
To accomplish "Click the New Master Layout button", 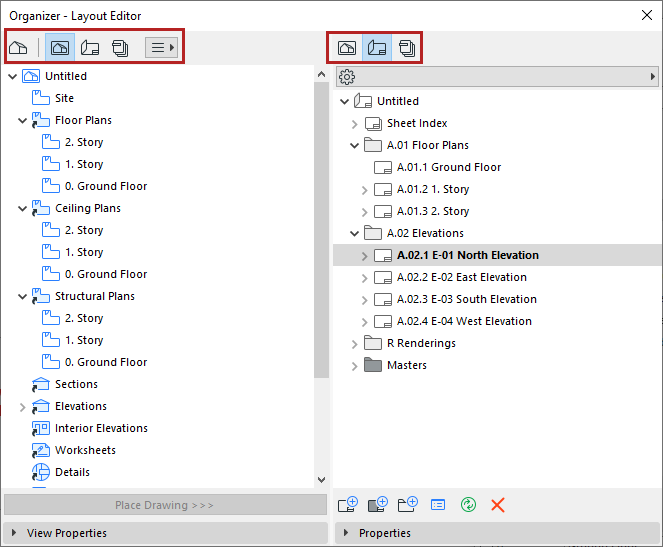I will (378, 504).
